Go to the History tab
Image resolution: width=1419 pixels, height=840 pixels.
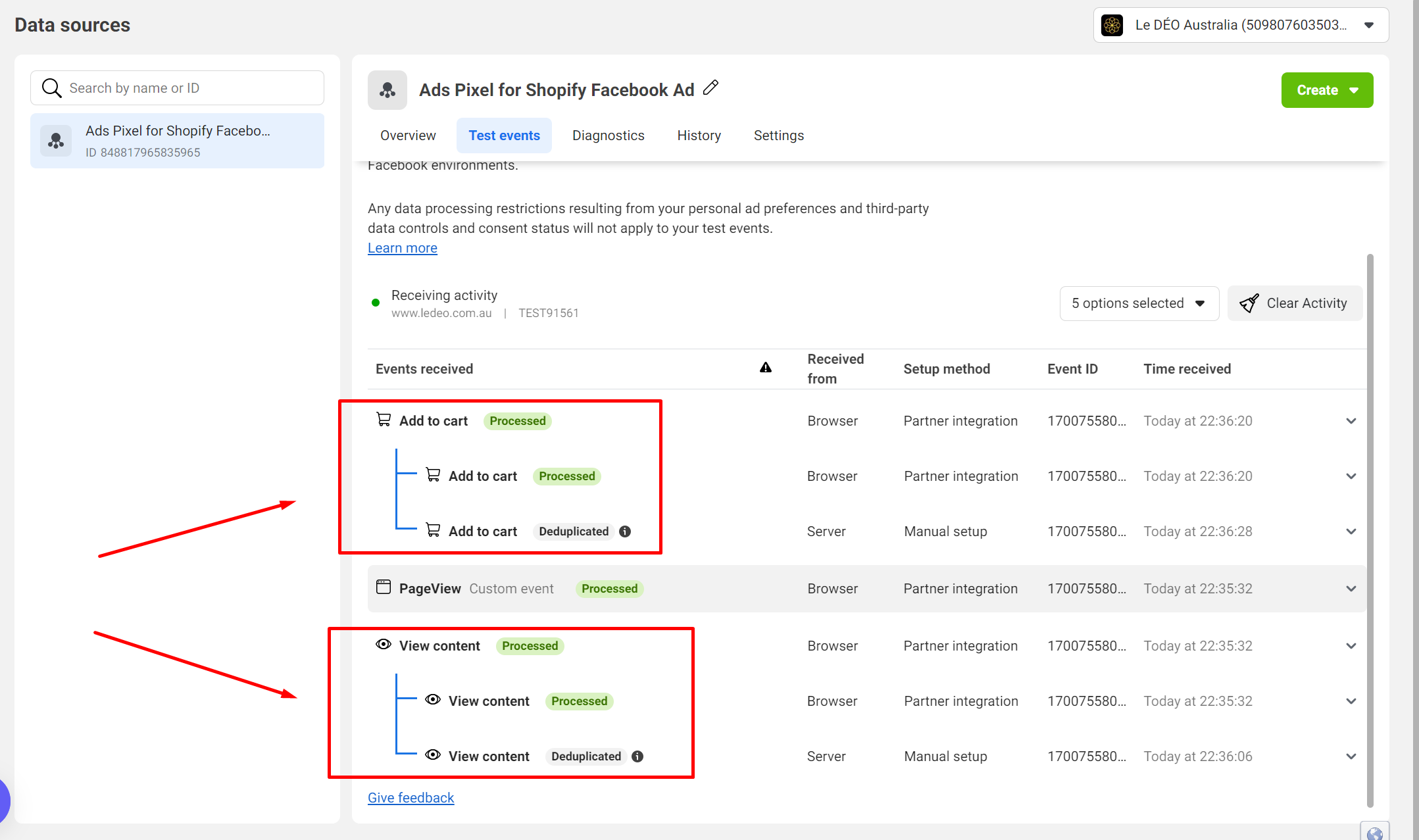699,136
